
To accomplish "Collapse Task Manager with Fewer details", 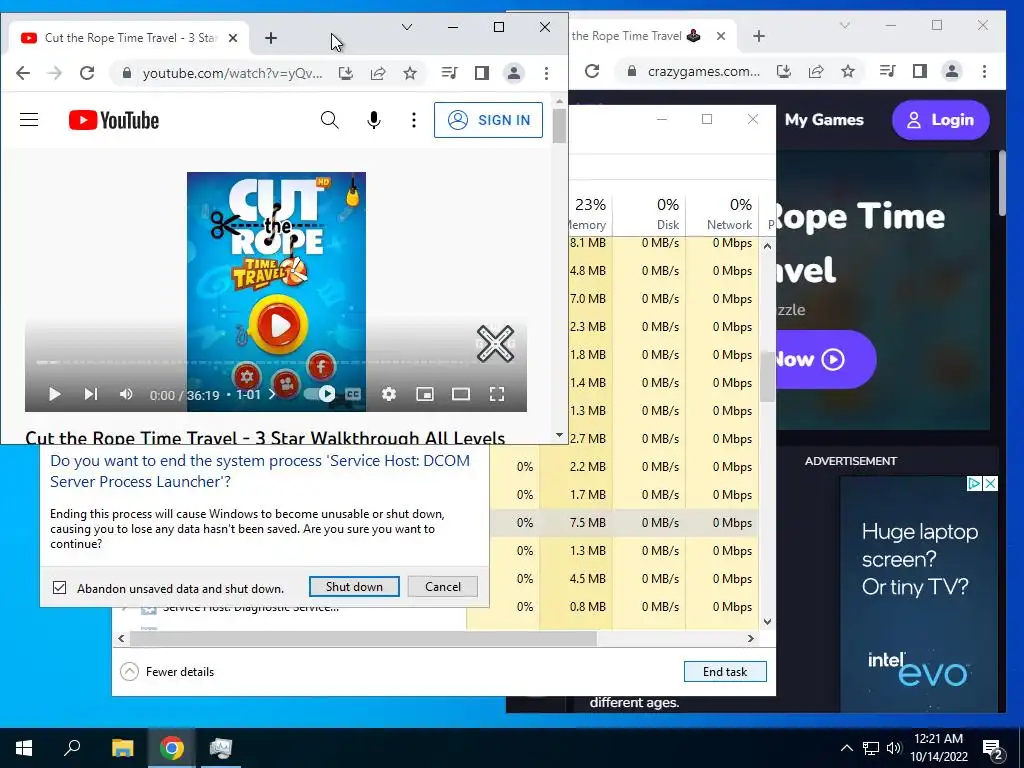I will tap(168, 671).
